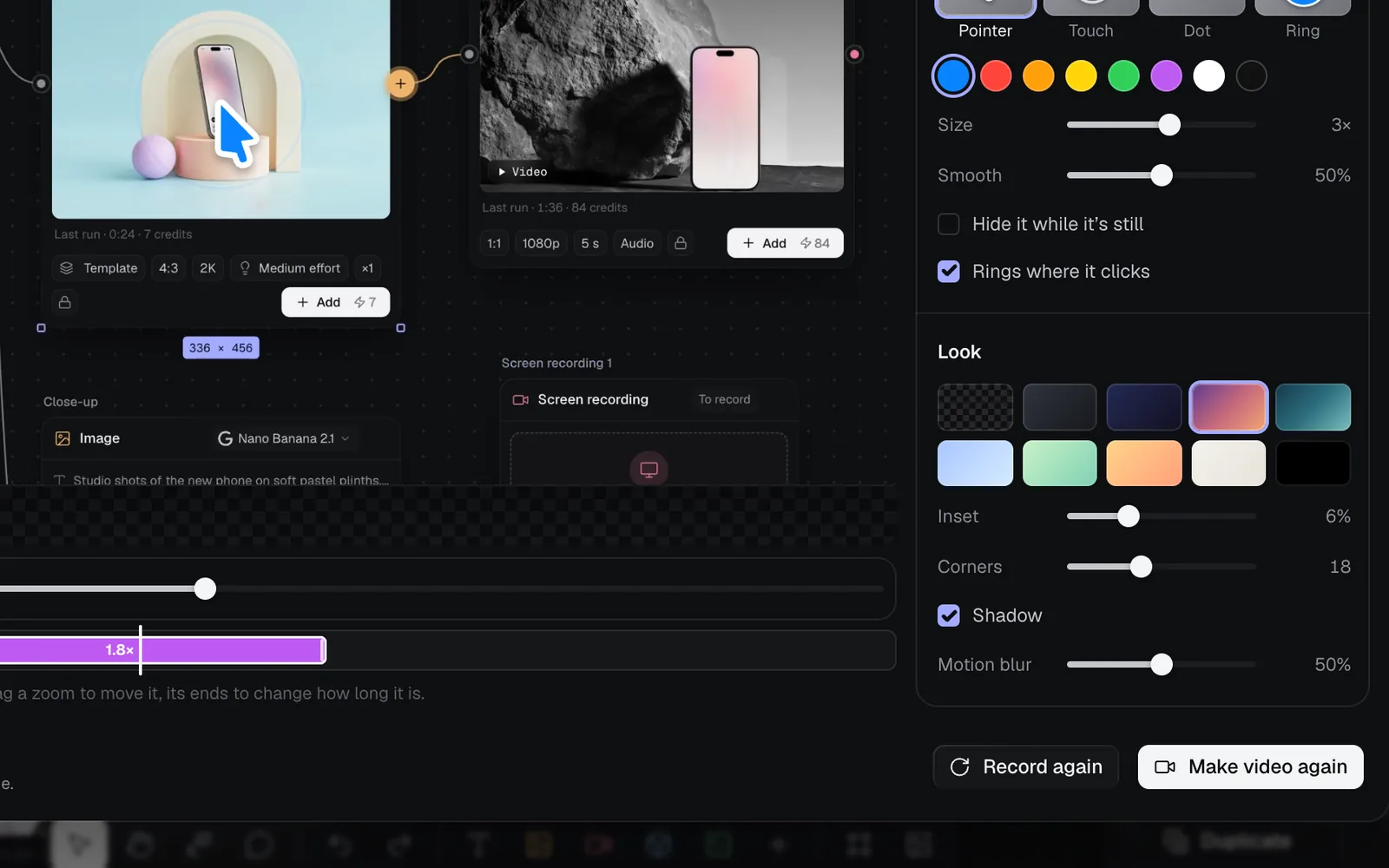Toggle the lock icon next to Audio
1389x868 pixels.
[681, 243]
